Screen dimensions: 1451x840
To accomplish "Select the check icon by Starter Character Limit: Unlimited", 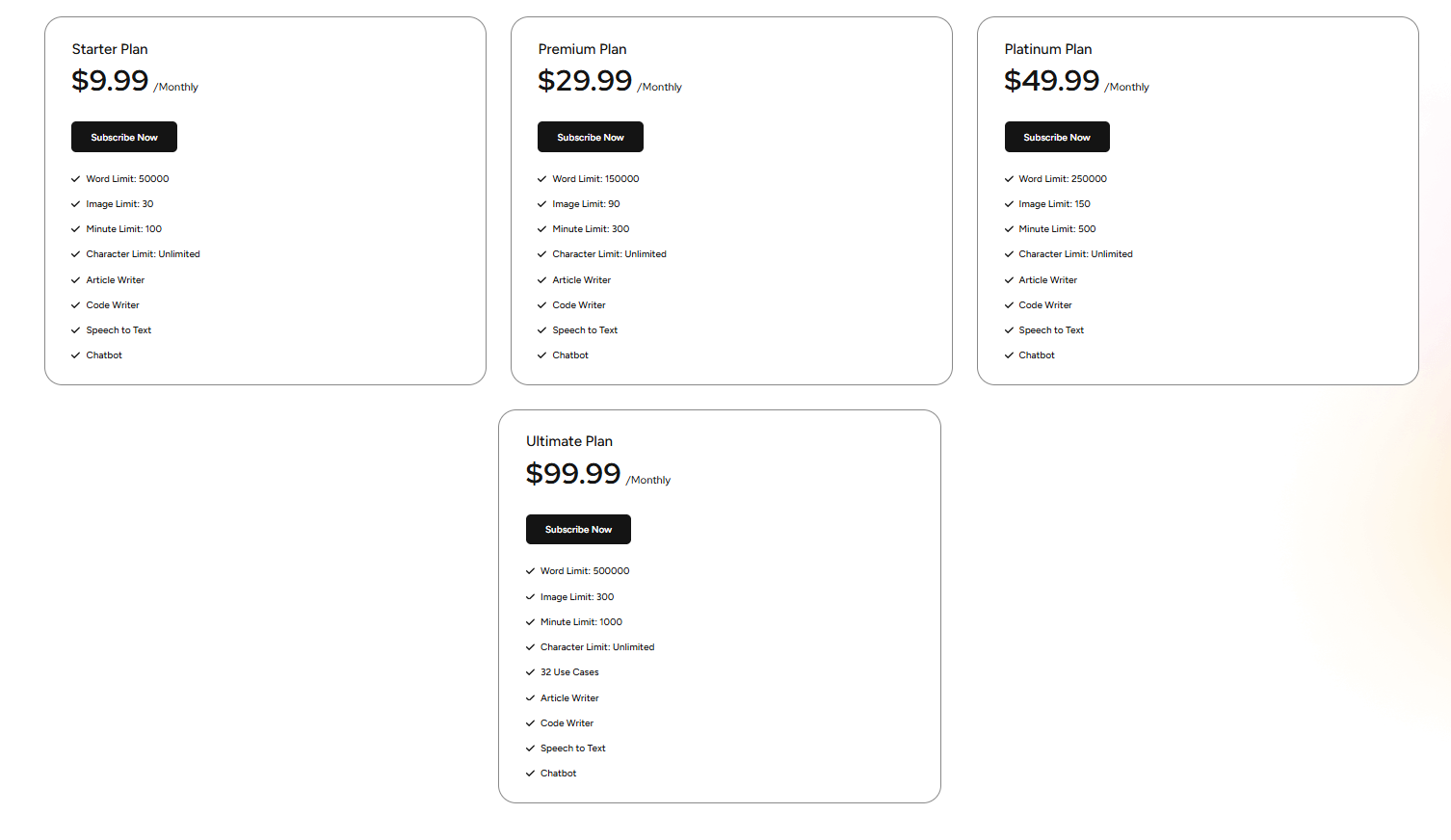I will 75,254.
